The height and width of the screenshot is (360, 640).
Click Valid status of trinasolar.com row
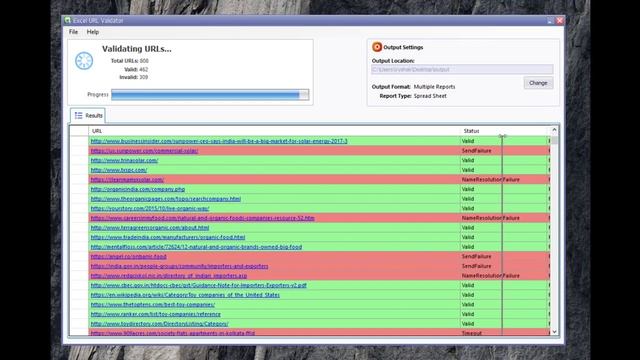click(468, 160)
